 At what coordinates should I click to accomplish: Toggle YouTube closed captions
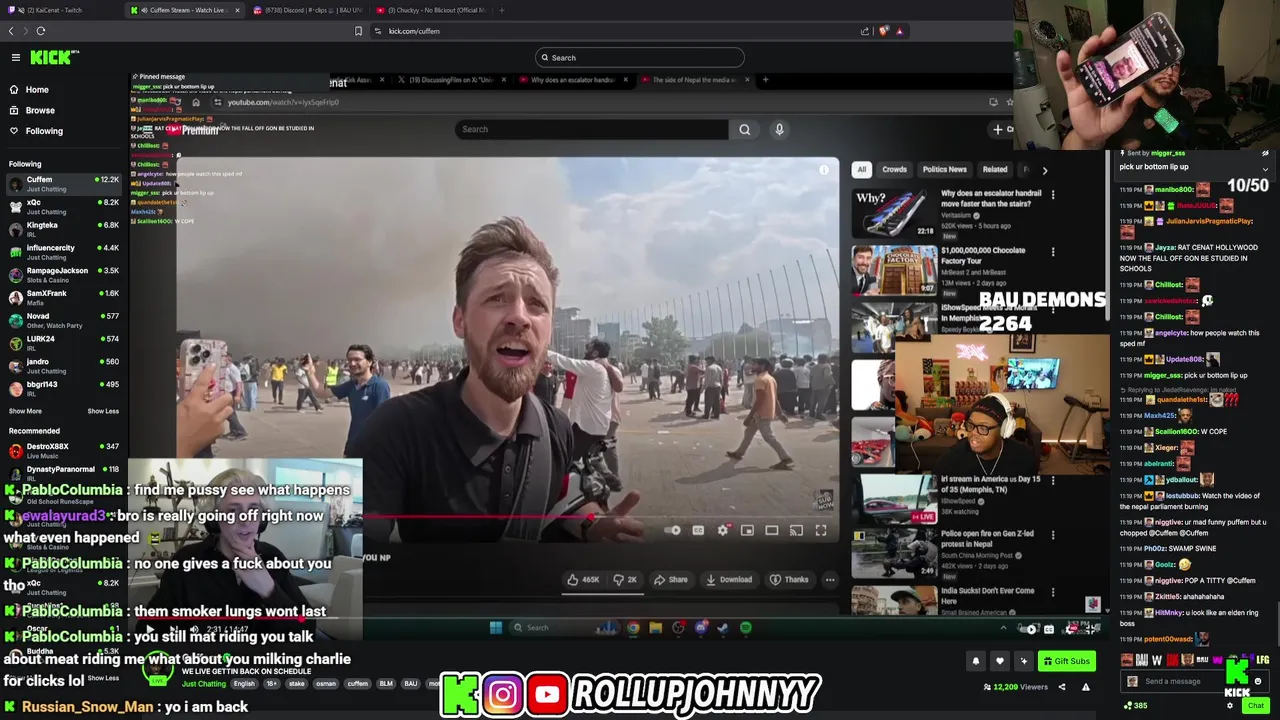pyautogui.click(x=698, y=530)
